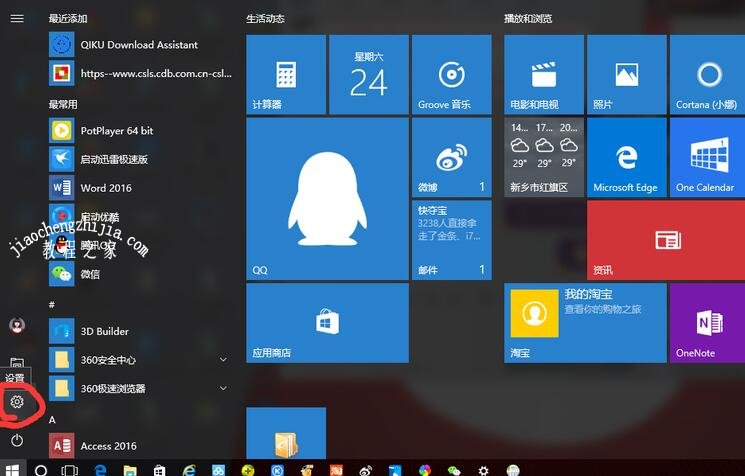Click the Power button icon

tap(17, 440)
